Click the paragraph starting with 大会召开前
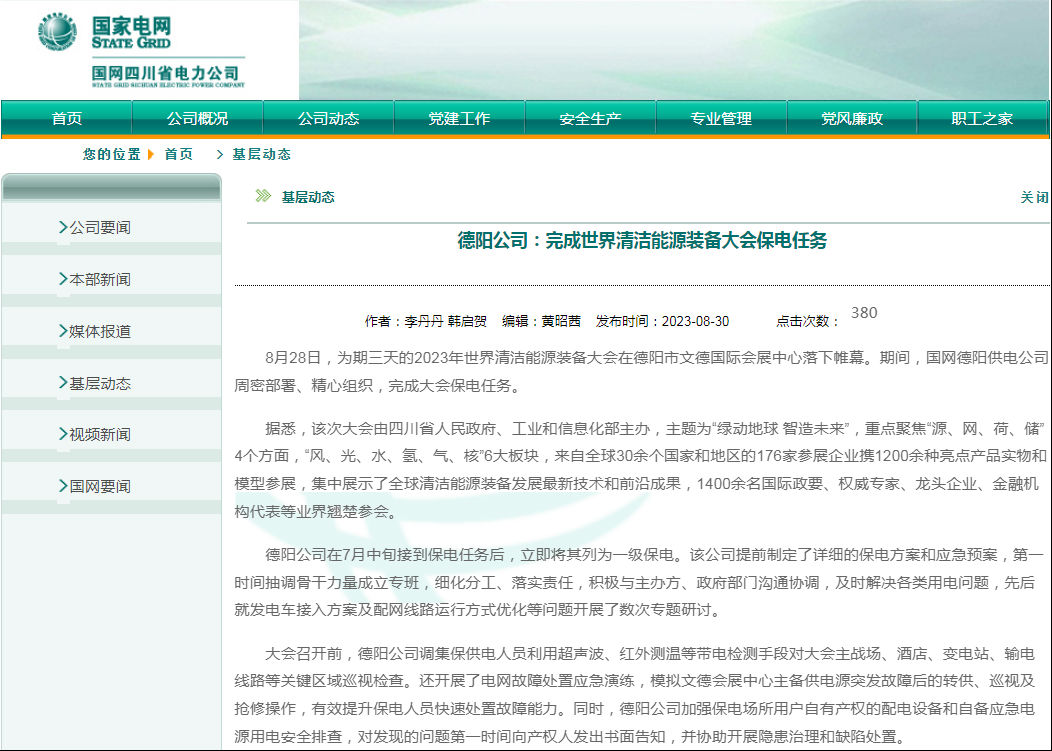This screenshot has height=751, width=1052. tap(635, 695)
